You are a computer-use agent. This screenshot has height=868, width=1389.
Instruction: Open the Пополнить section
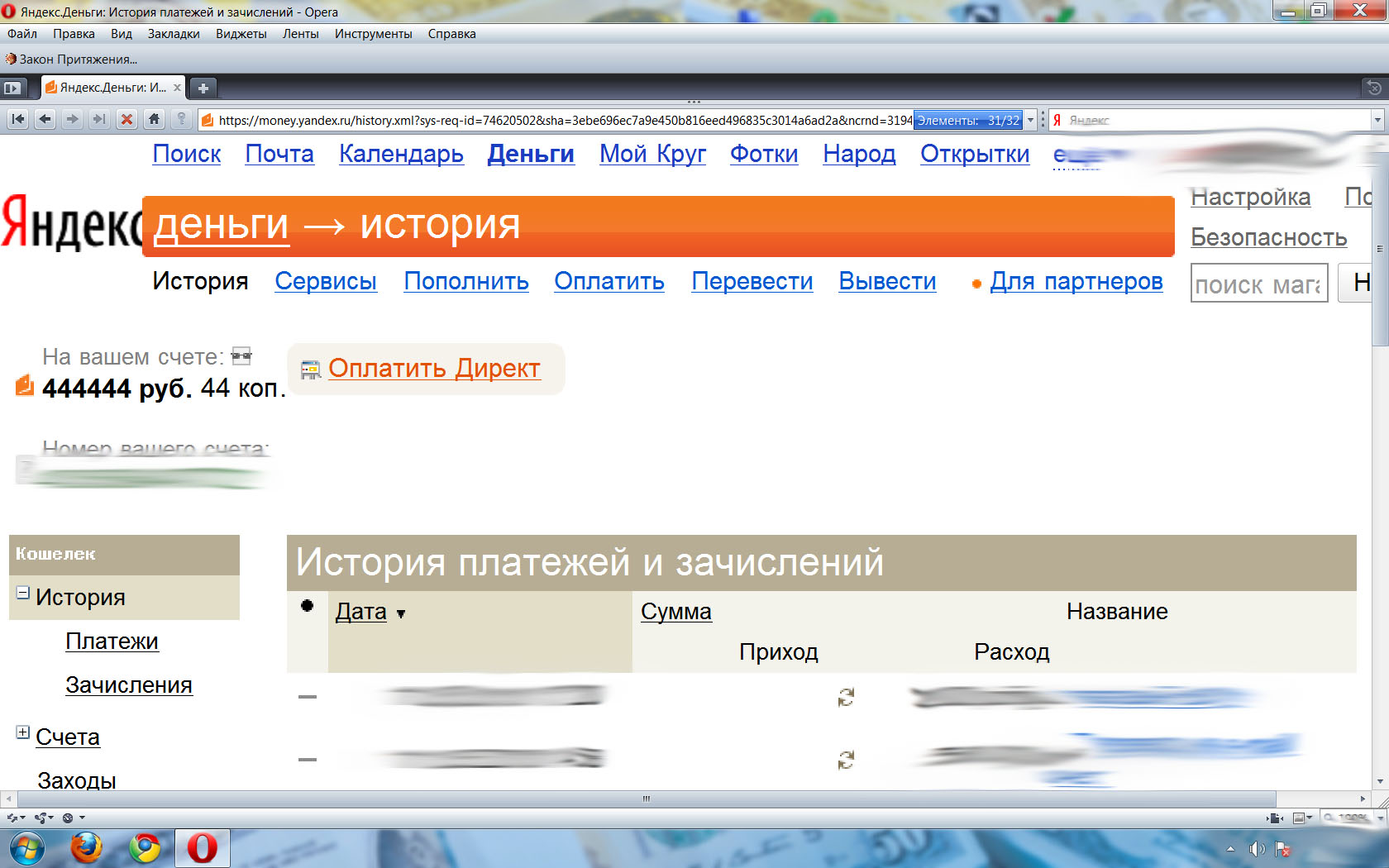[x=466, y=281]
